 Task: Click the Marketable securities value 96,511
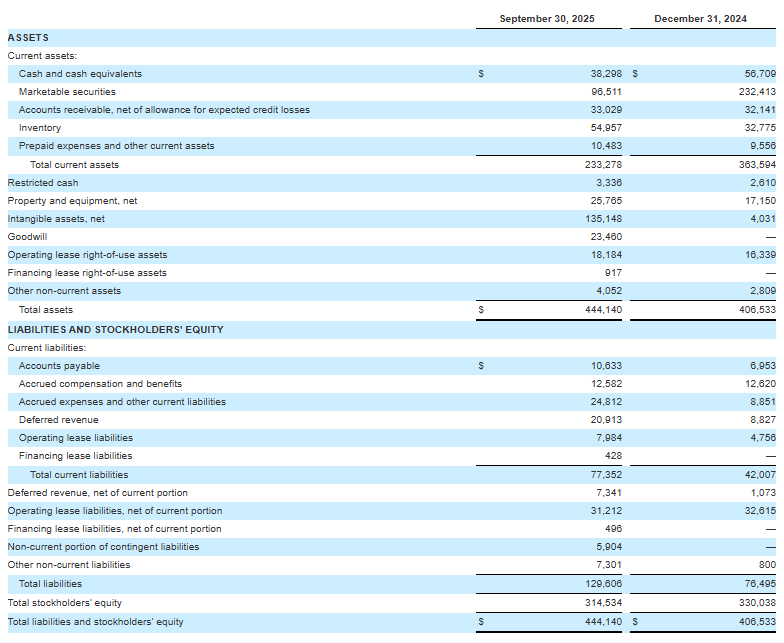pos(606,92)
